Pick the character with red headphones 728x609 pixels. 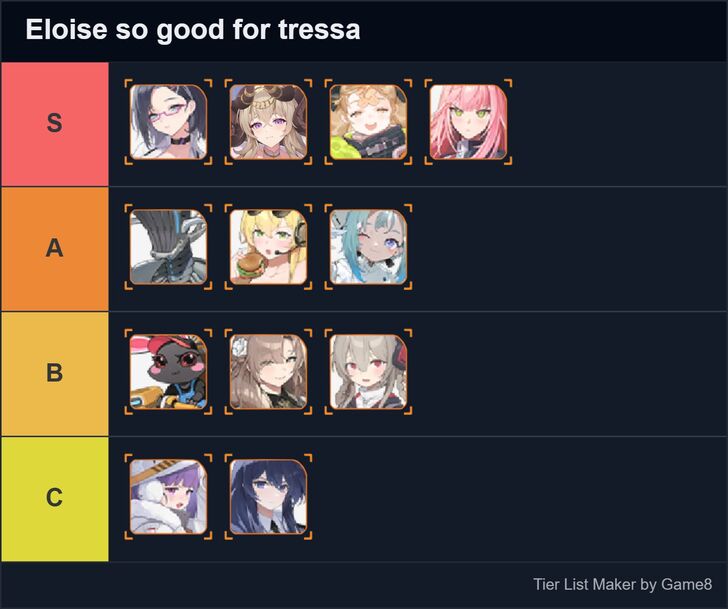[368, 372]
